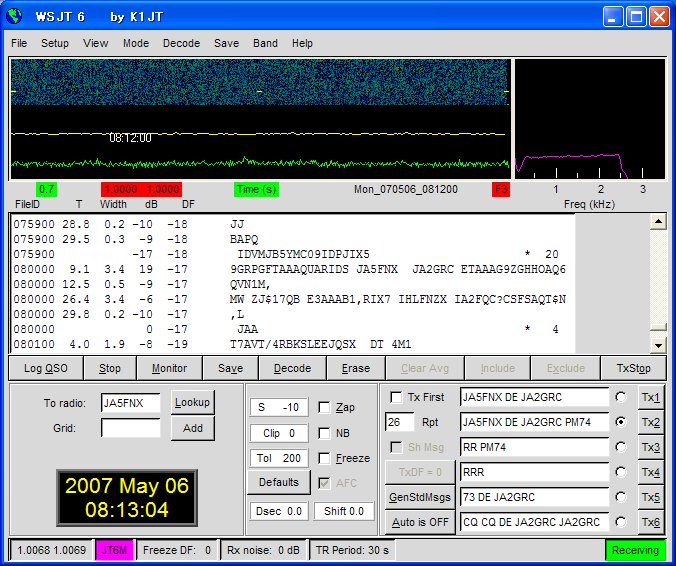Click the RRR message text field

click(535, 472)
